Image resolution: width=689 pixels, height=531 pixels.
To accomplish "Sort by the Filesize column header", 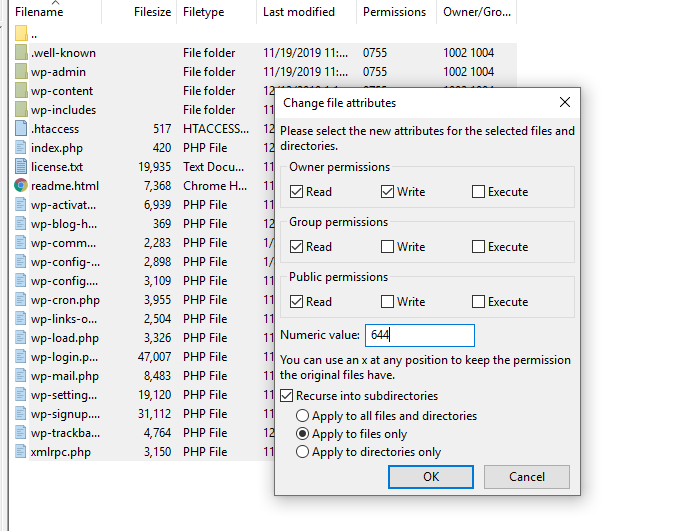I will pos(152,13).
